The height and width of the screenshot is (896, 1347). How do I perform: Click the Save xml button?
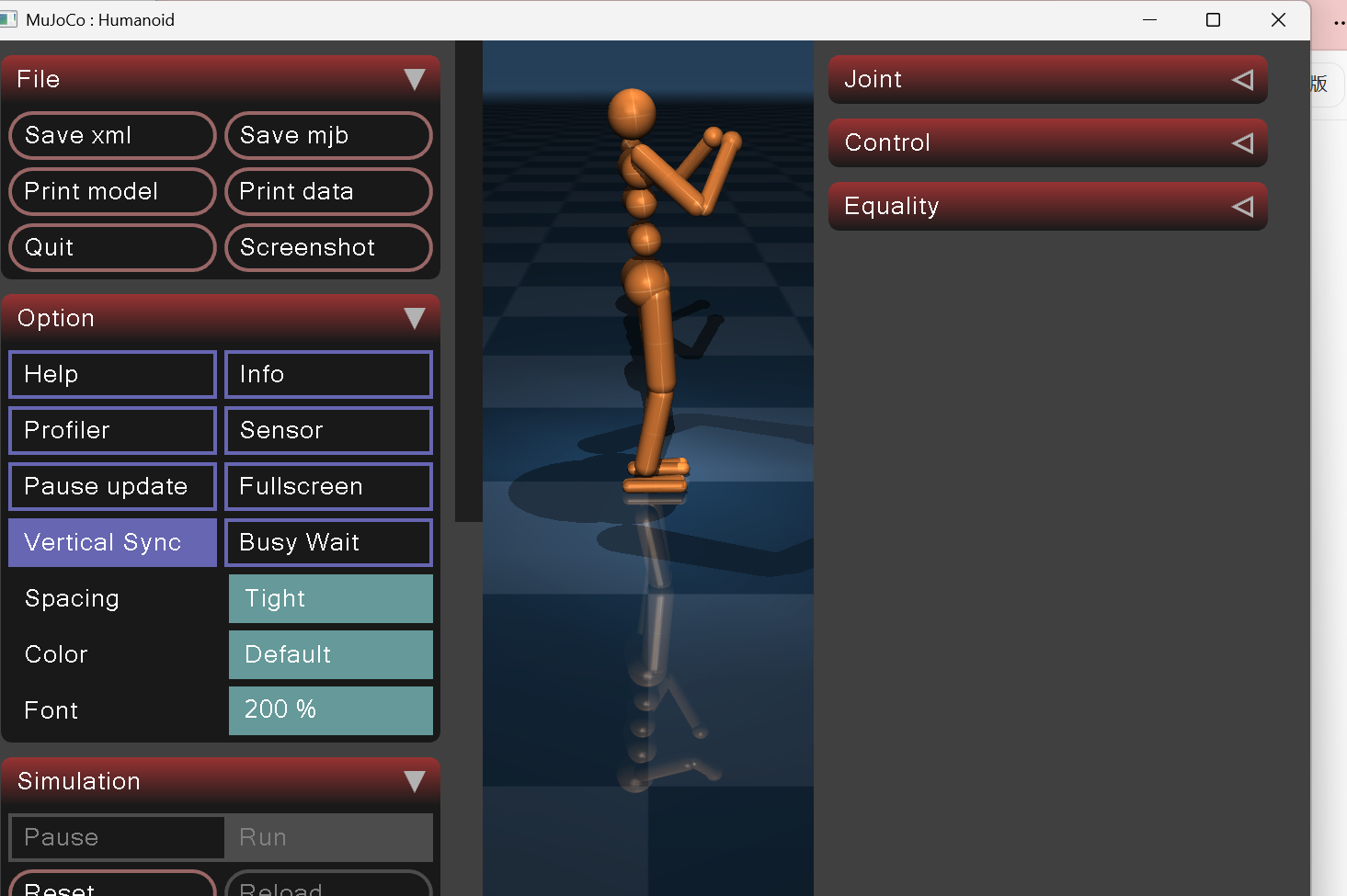113,135
